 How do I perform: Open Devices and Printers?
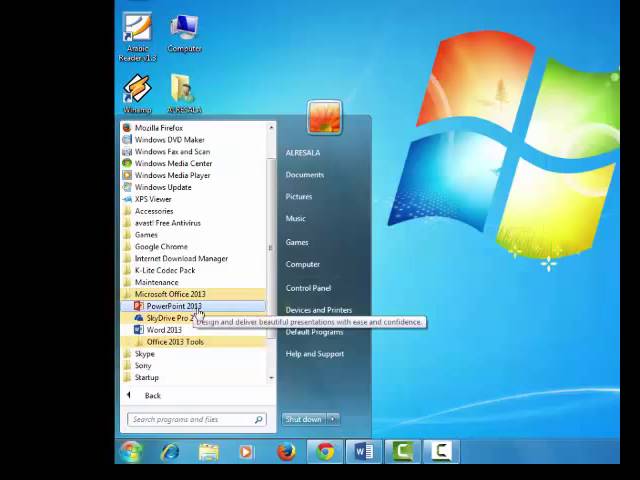click(319, 310)
